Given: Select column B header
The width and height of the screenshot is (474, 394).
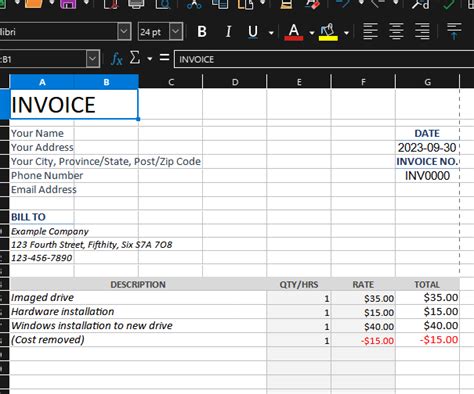Looking at the screenshot, I should coord(106,82).
